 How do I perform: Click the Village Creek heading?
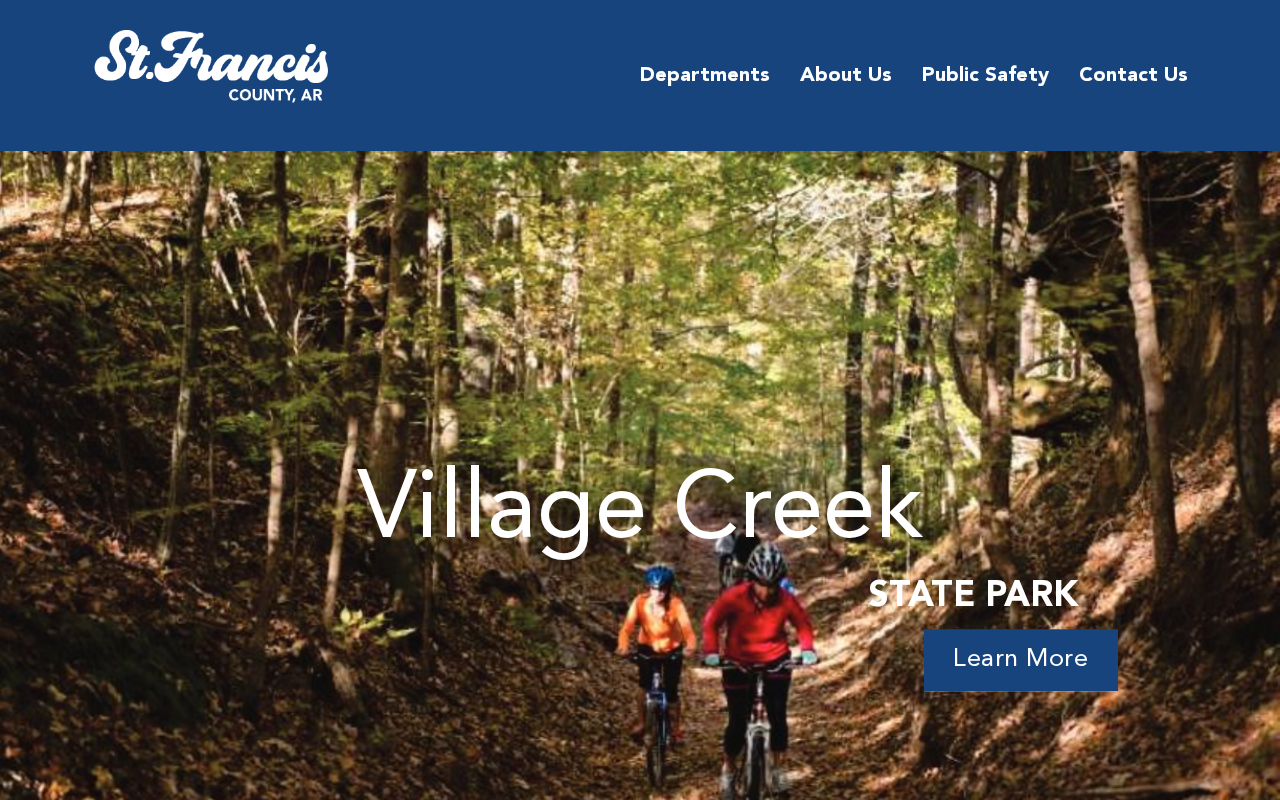pos(640,506)
